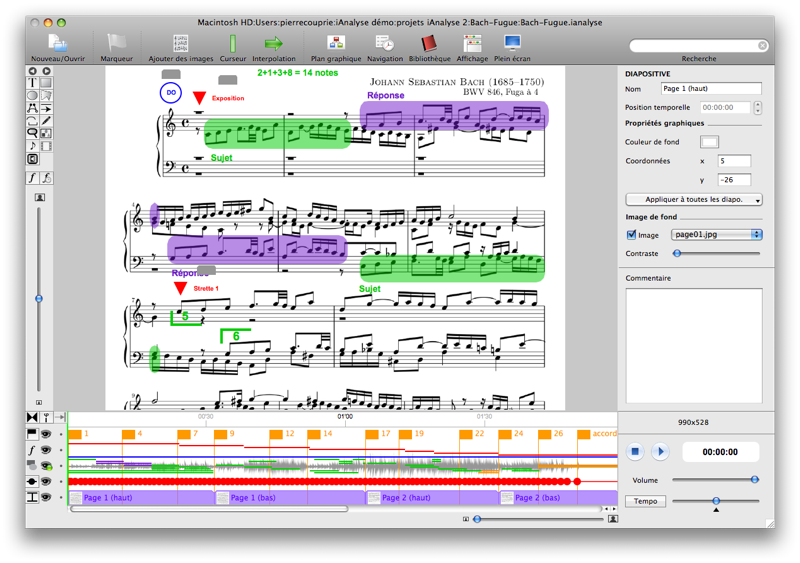
Task: Click the Position temporelle stepper arrows
Action: coord(758,107)
